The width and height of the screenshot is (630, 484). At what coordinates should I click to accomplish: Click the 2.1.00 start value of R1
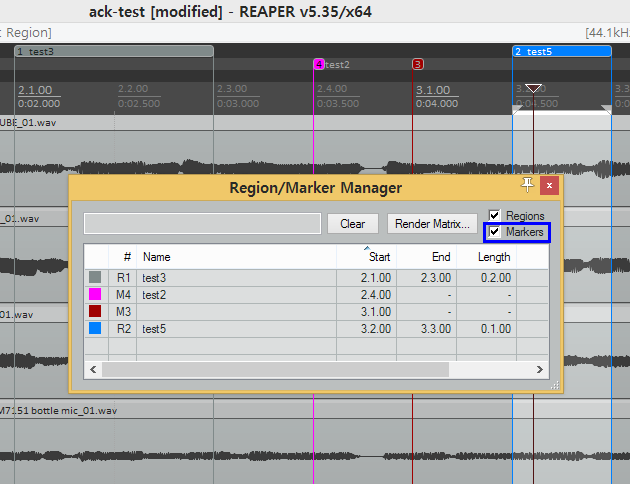(x=376, y=278)
